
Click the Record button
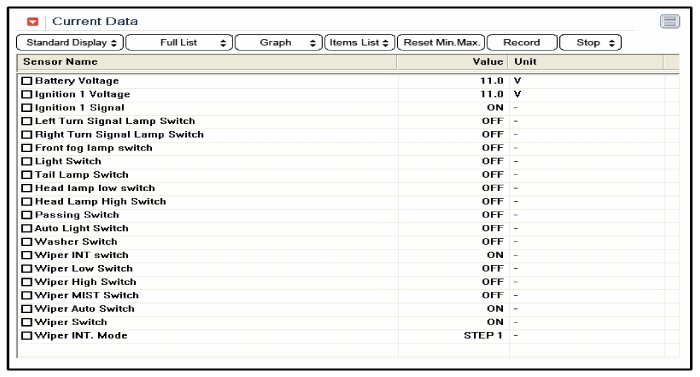click(x=522, y=43)
